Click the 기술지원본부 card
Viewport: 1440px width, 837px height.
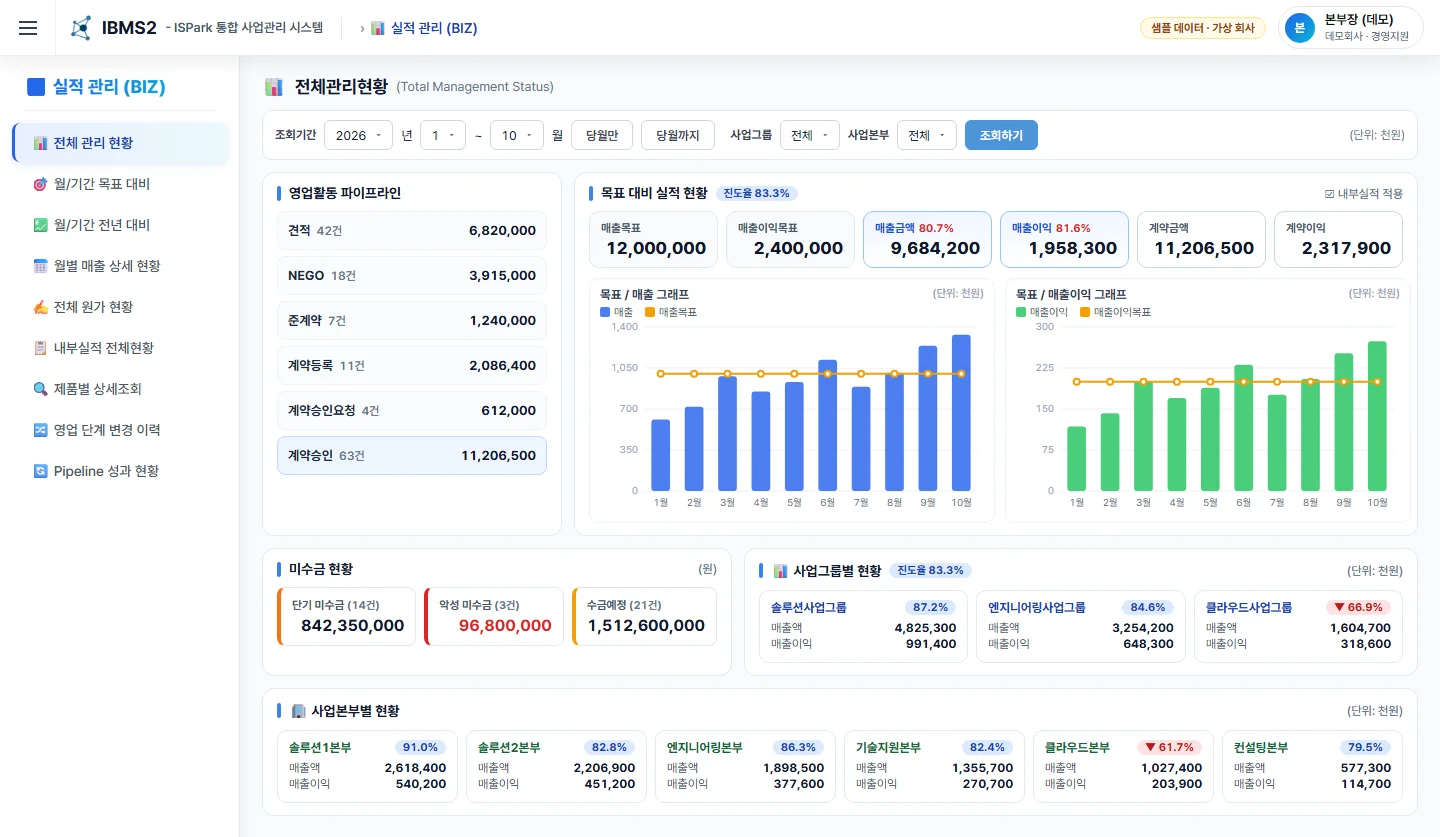[x=934, y=766]
